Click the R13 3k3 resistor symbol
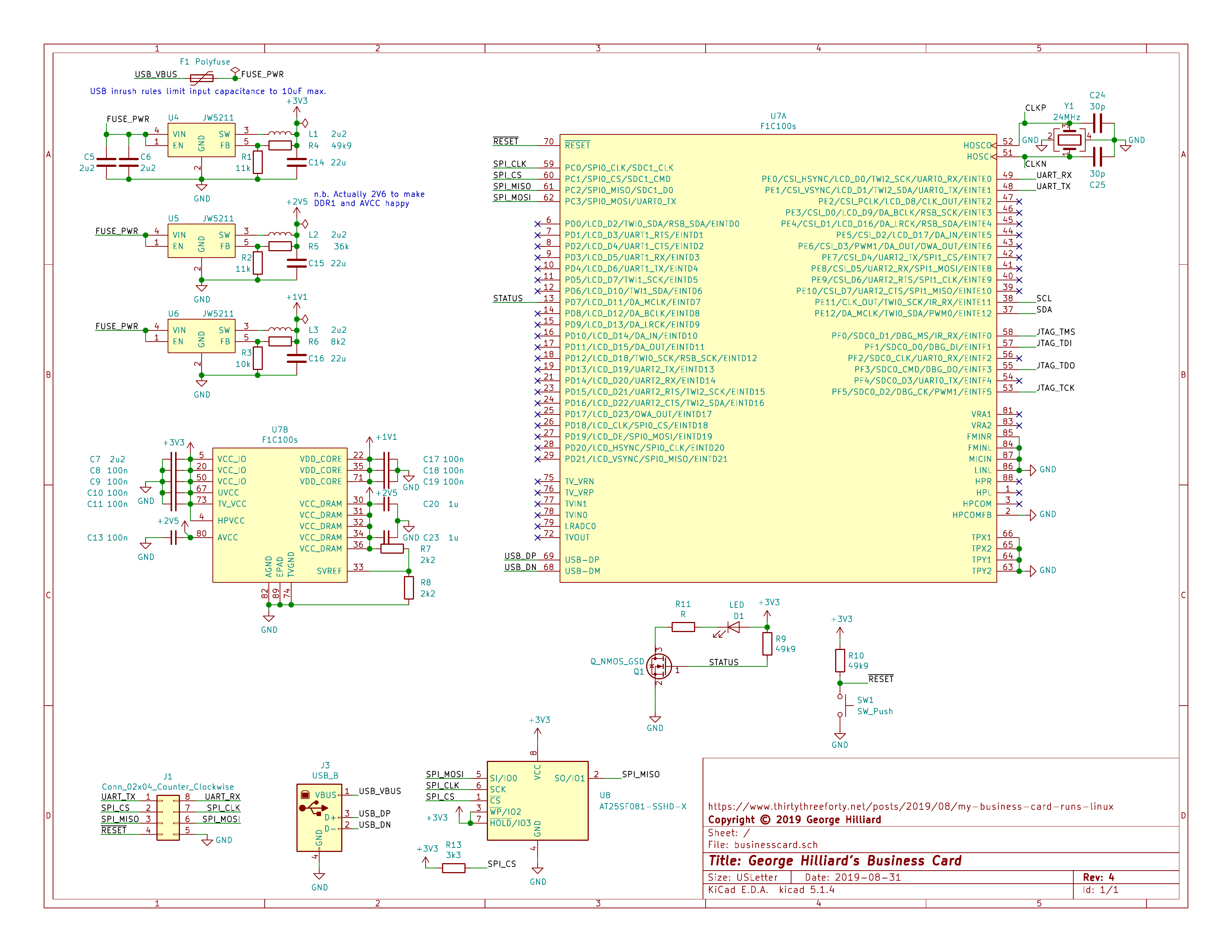Image resolution: width=1232 pixels, height=952 pixels. tap(454, 868)
